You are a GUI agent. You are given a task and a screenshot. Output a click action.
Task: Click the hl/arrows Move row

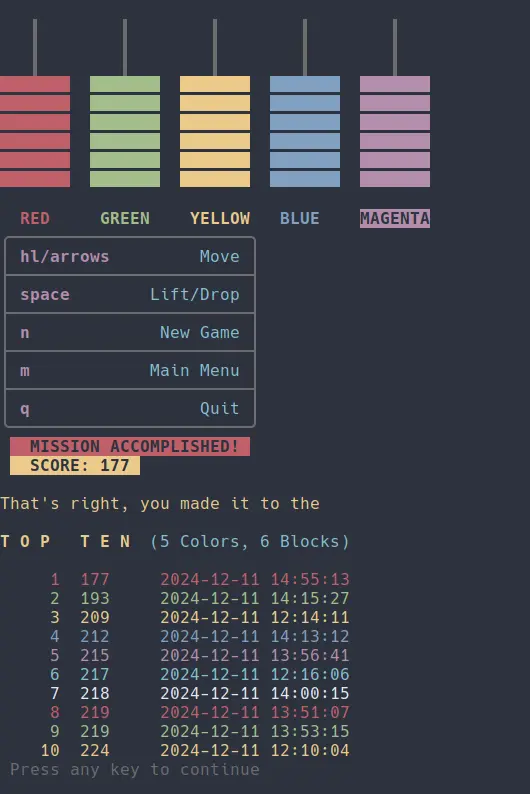(x=130, y=256)
